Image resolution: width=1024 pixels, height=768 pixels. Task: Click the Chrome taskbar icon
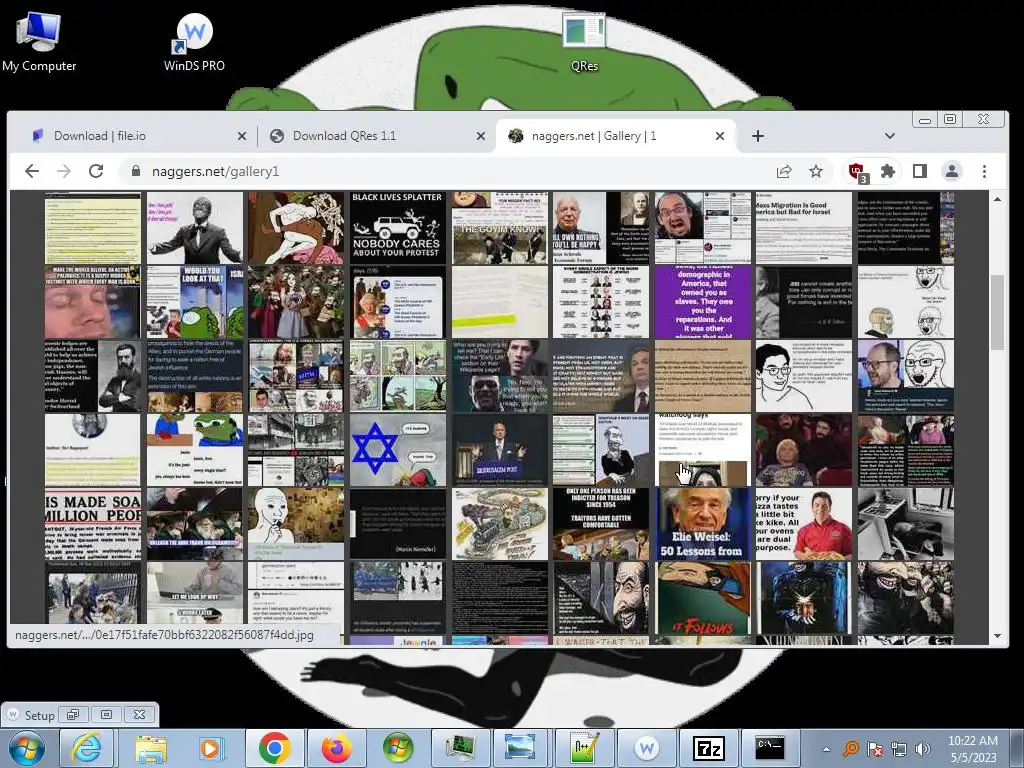coord(274,748)
